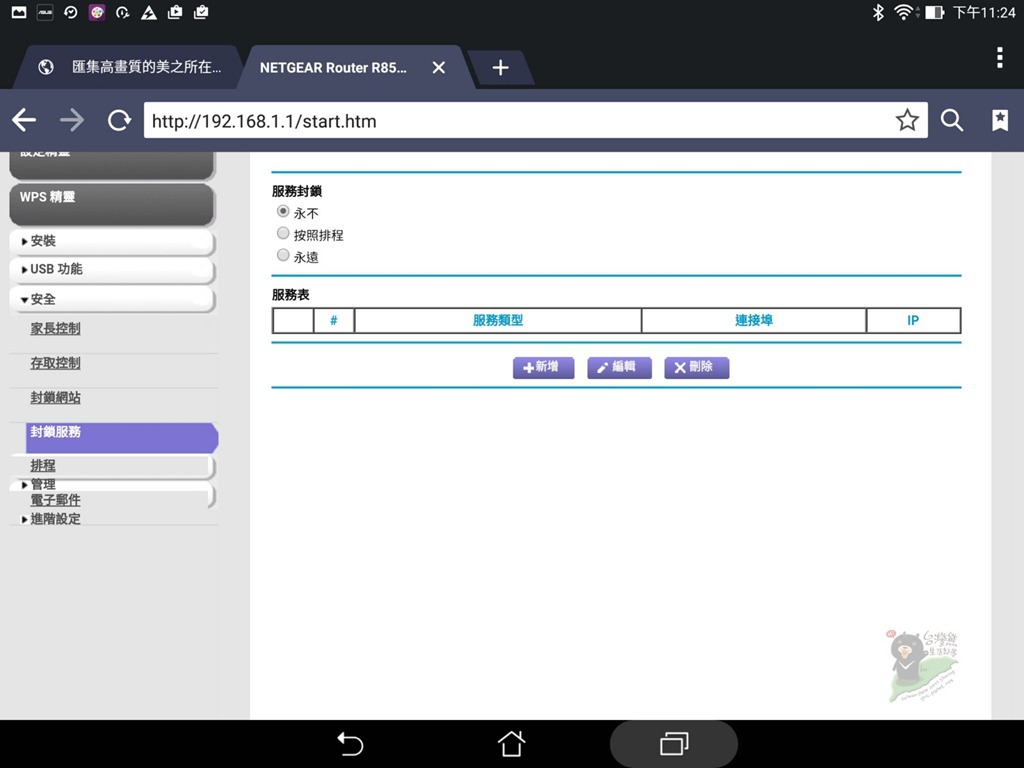Click 刪除 delete button
The width and height of the screenshot is (1024, 768).
click(696, 368)
